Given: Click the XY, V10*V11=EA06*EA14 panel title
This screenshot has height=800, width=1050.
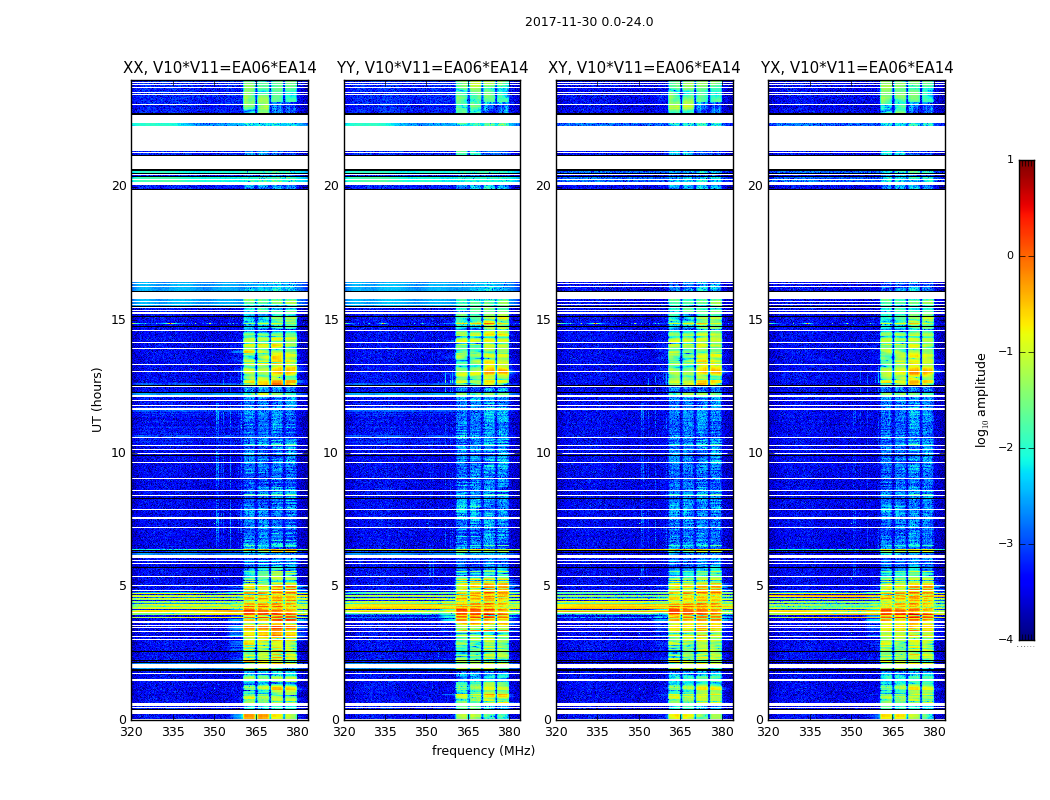Looking at the screenshot, I should point(644,68).
